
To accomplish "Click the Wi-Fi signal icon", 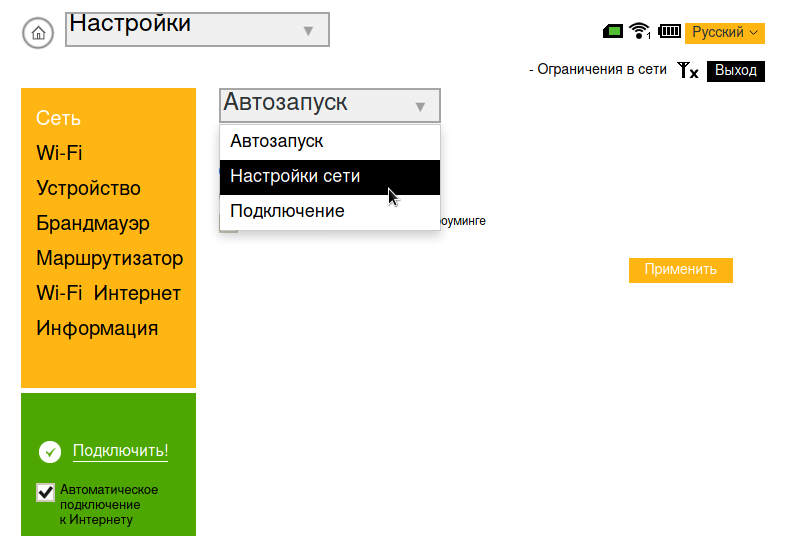I will [640, 32].
